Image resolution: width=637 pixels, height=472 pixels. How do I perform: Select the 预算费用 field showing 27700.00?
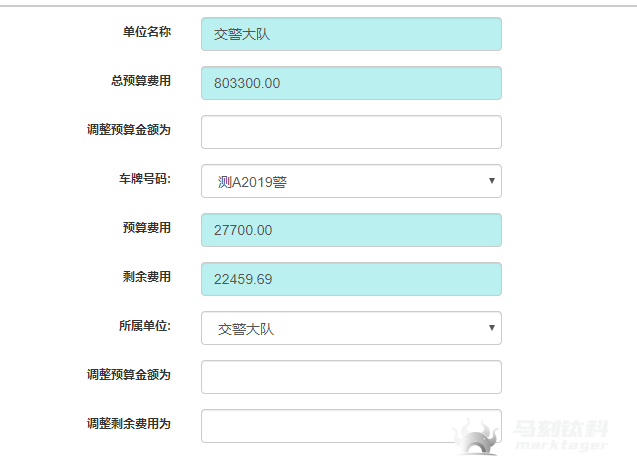351,230
